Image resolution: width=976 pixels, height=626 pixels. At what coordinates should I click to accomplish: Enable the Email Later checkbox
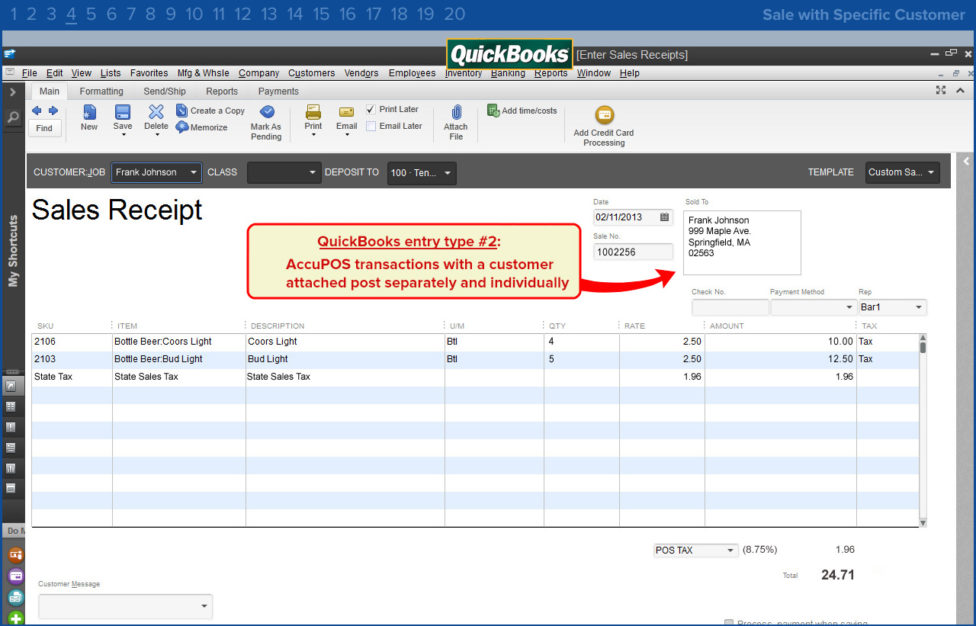click(x=371, y=126)
